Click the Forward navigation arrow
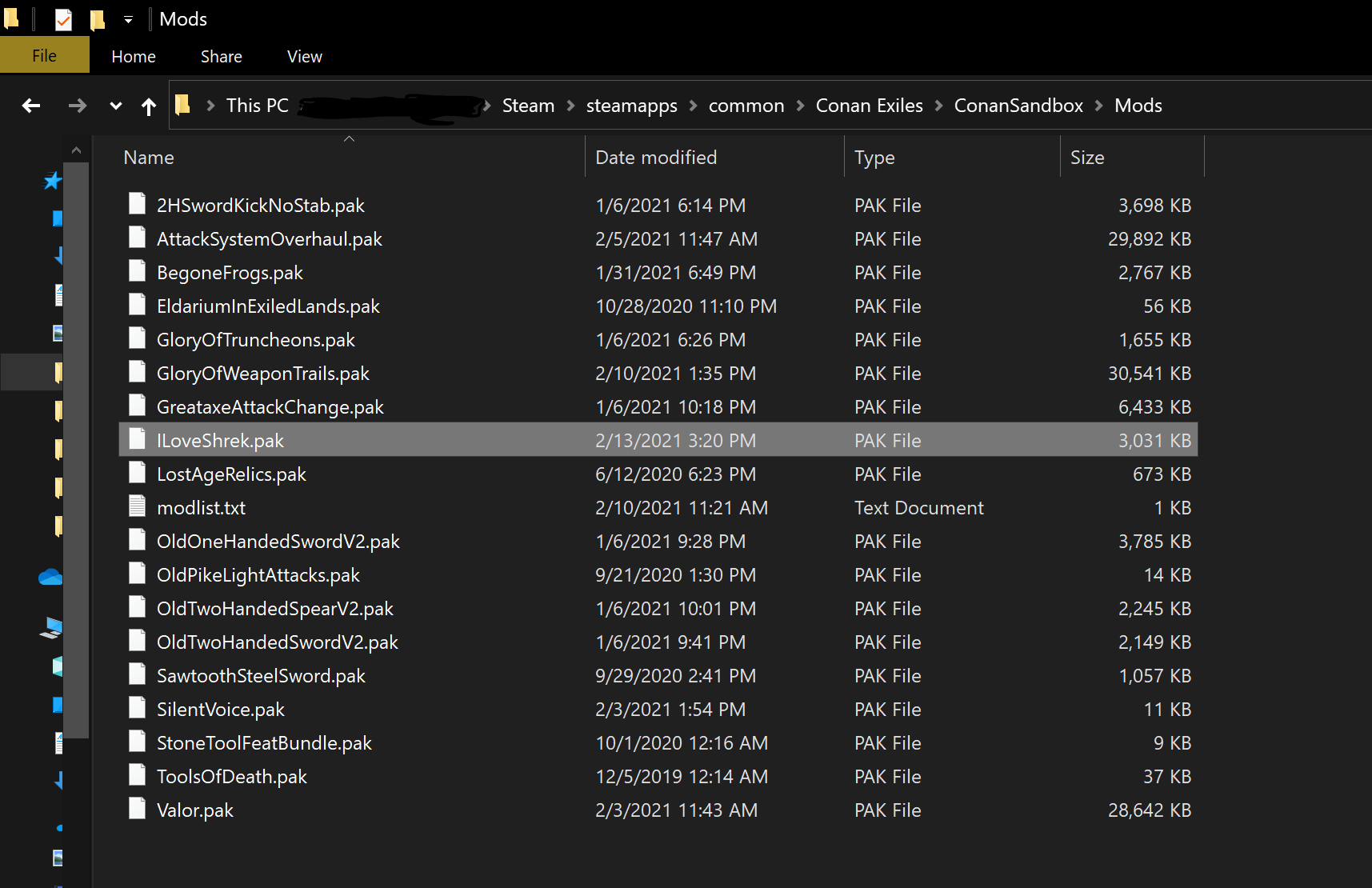The image size is (1372, 888). [77, 106]
